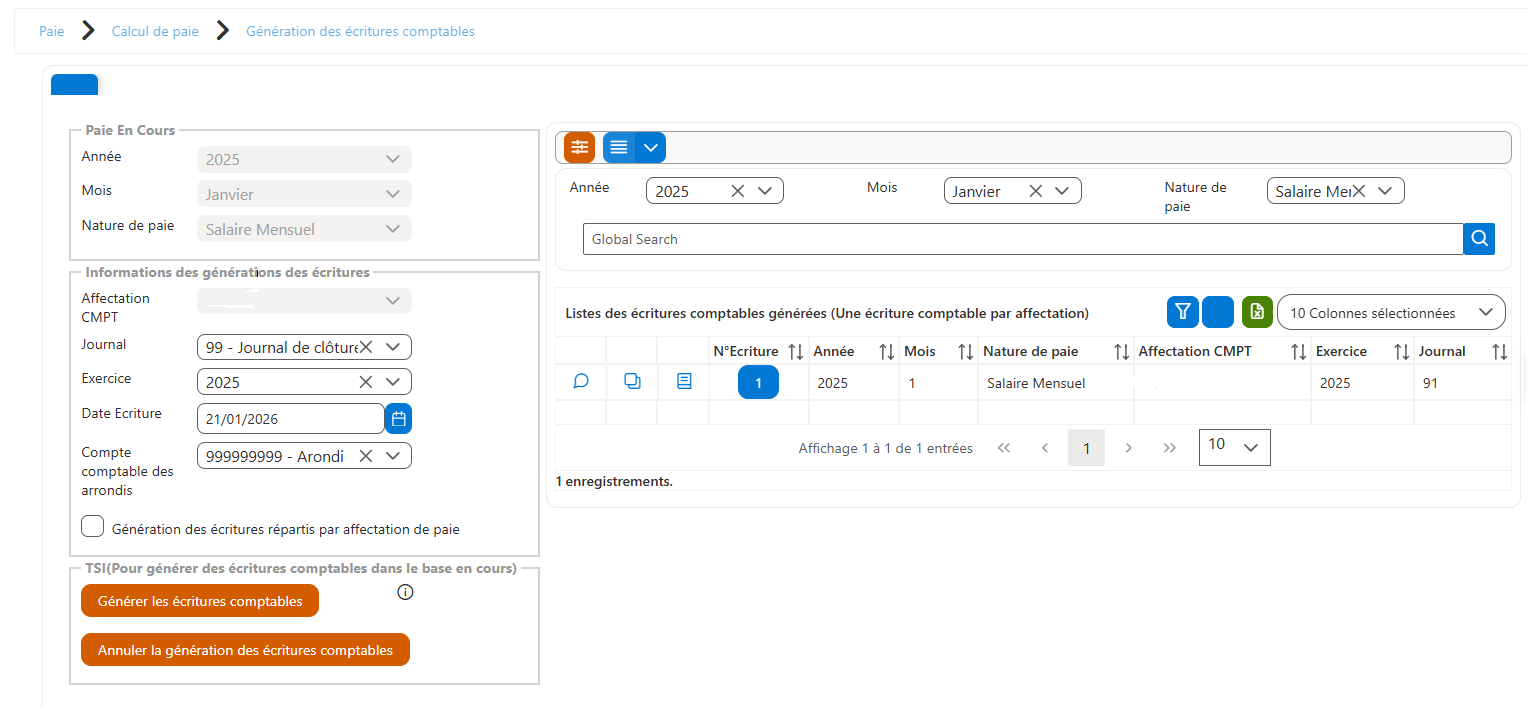
Task: Click the copy icon in first row
Action: click(x=632, y=381)
